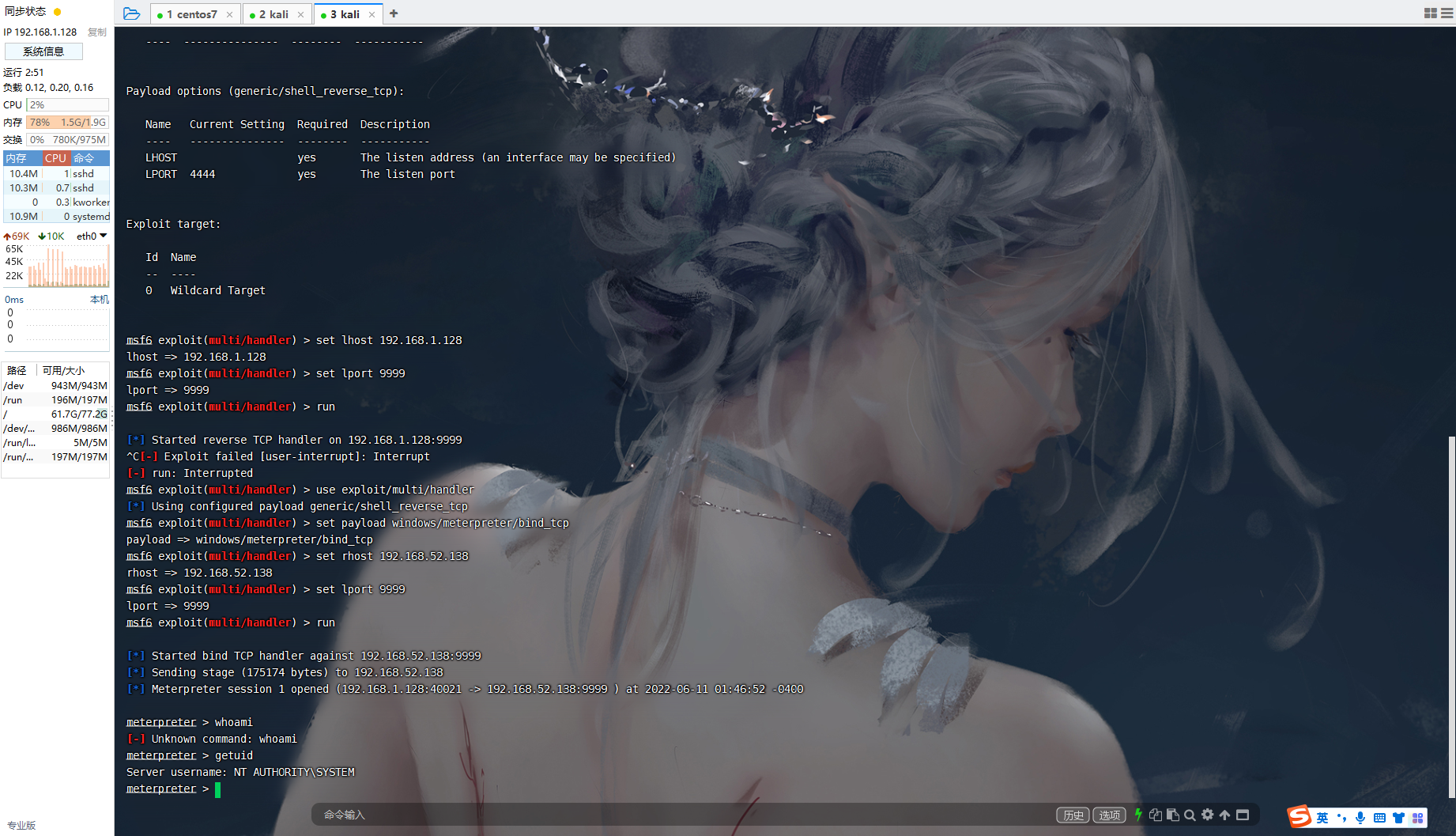1456x836 pixels.
Task: Click the paste icon in command bar
Action: click(1173, 815)
